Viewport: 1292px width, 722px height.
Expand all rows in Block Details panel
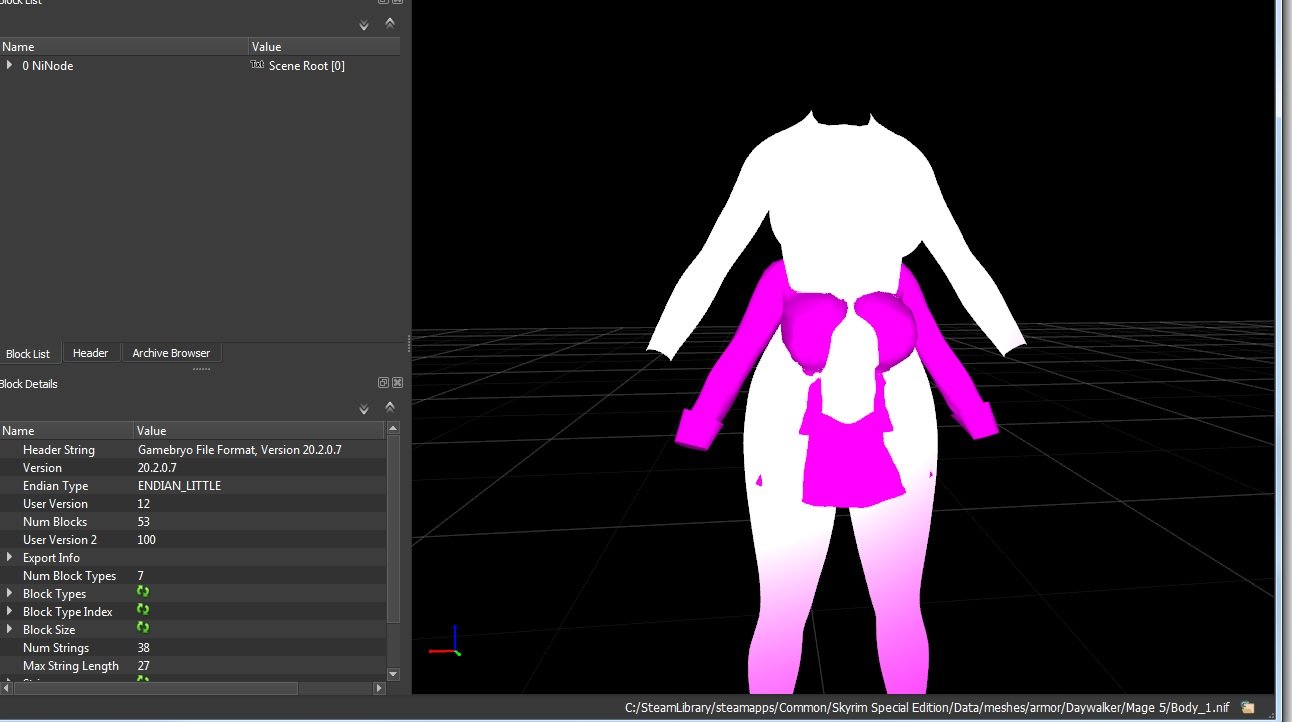click(x=364, y=409)
